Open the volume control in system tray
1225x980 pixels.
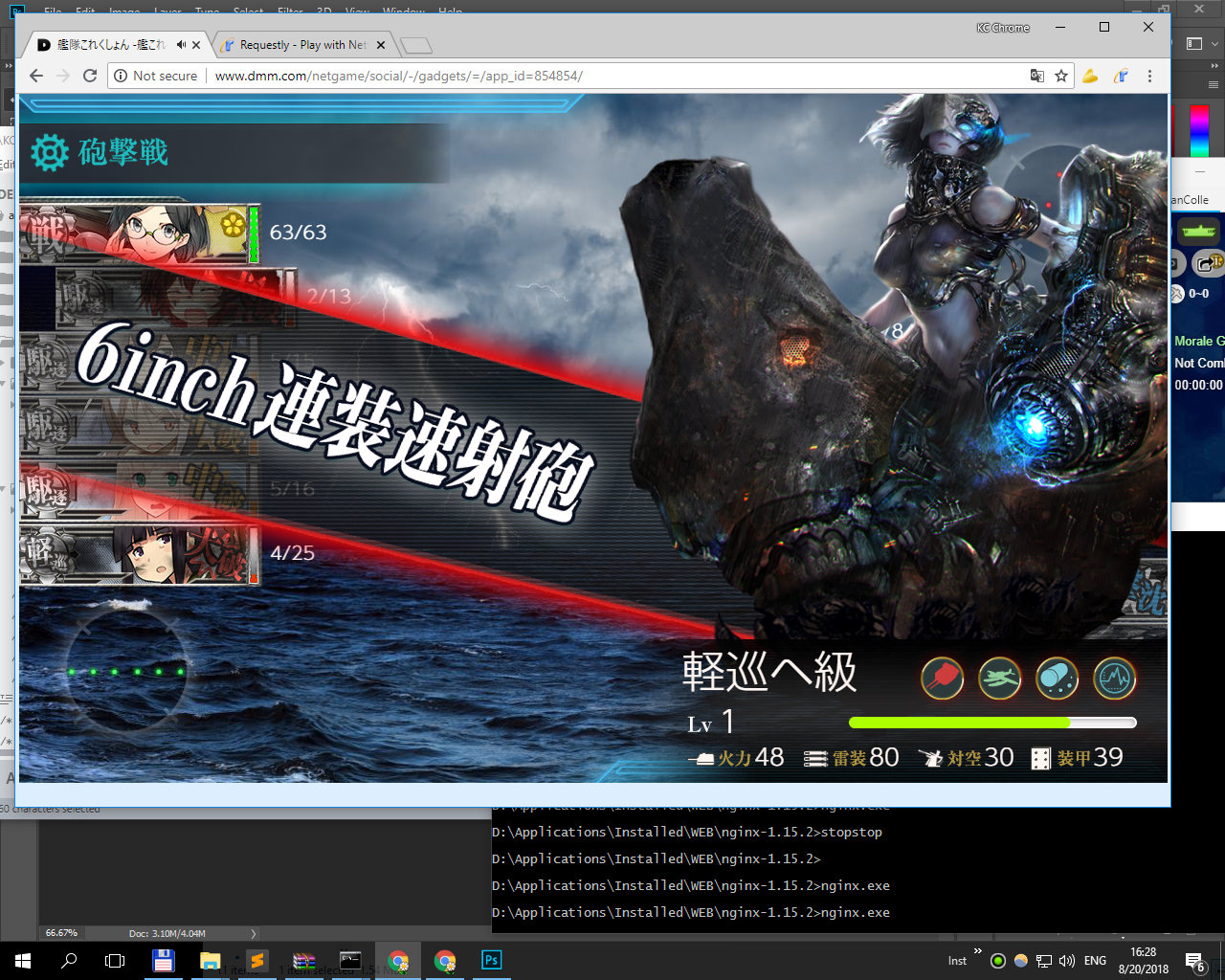(1067, 961)
